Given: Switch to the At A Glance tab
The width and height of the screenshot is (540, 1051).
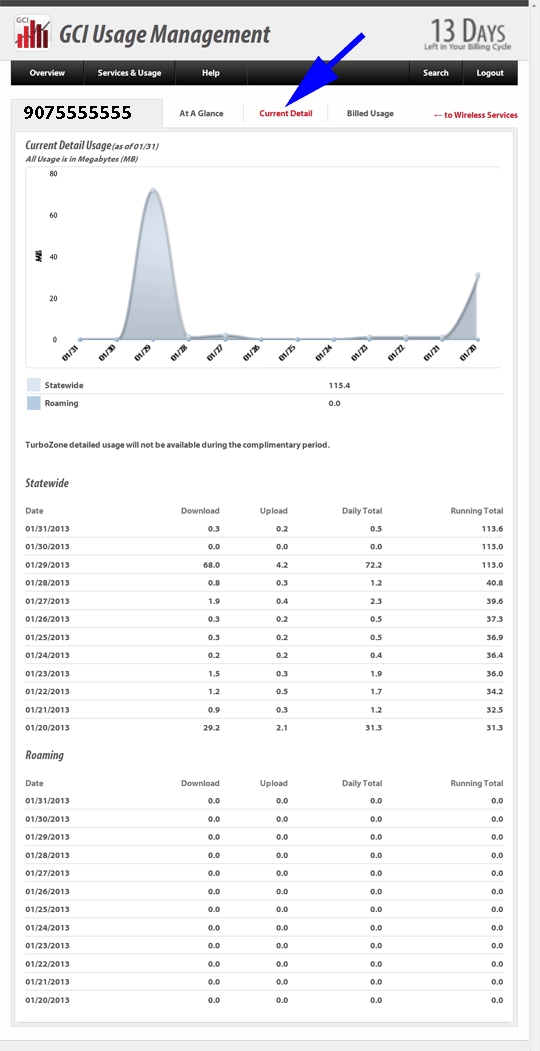Looking at the screenshot, I should (x=202, y=113).
